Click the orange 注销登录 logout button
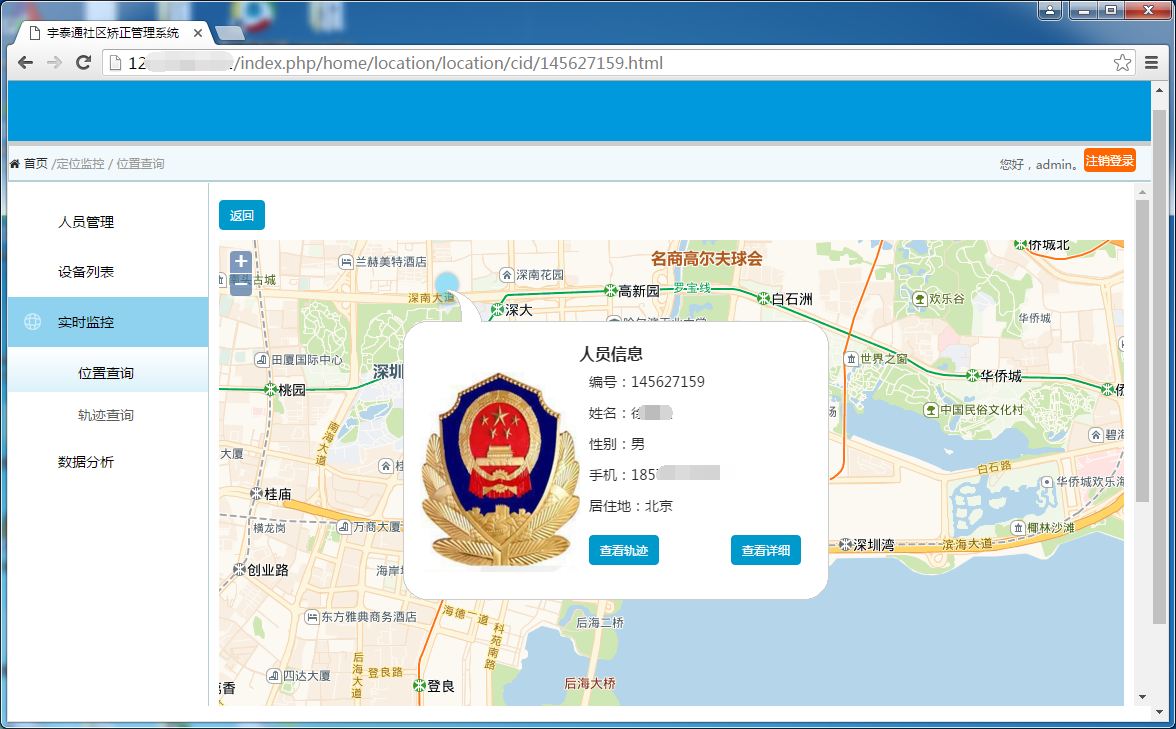Viewport: 1176px width, 729px height. (x=1109, y=161)
